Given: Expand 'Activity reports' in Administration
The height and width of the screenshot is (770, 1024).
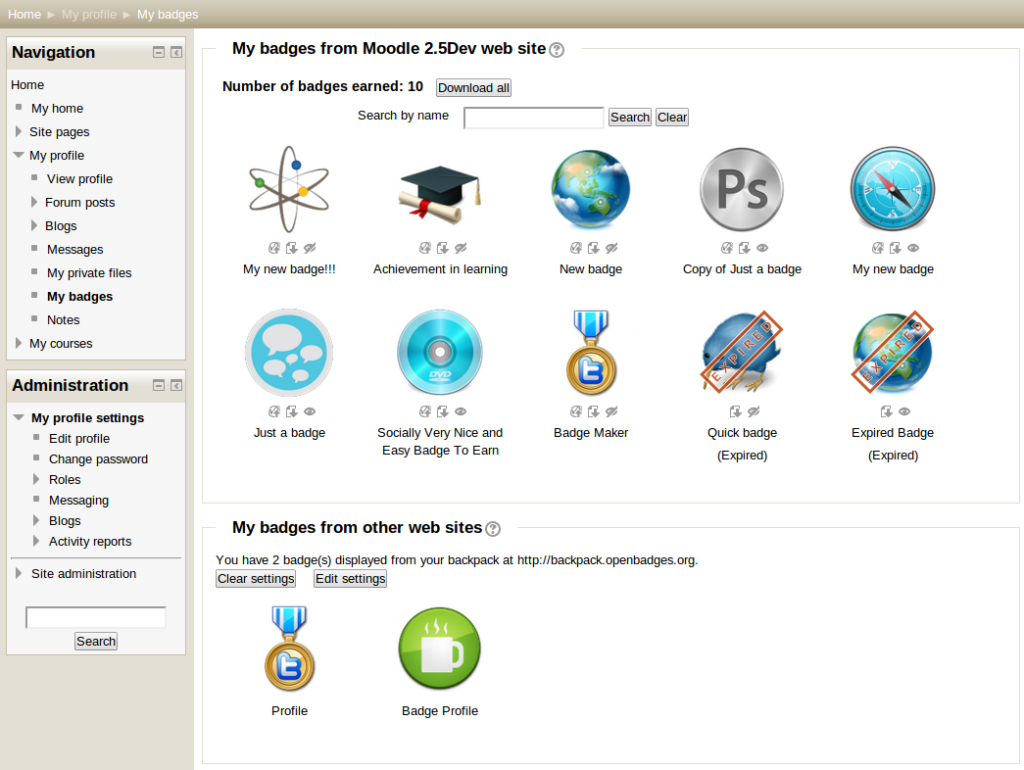Looking at the screenshot, I should click(37, 541).
